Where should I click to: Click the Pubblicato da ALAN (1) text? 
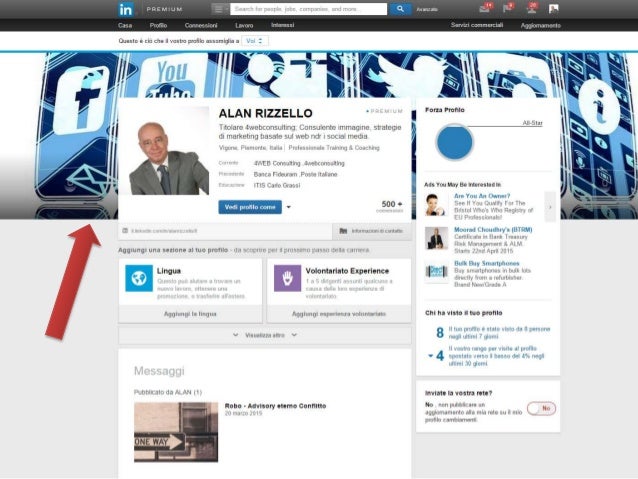coord(168,392)
